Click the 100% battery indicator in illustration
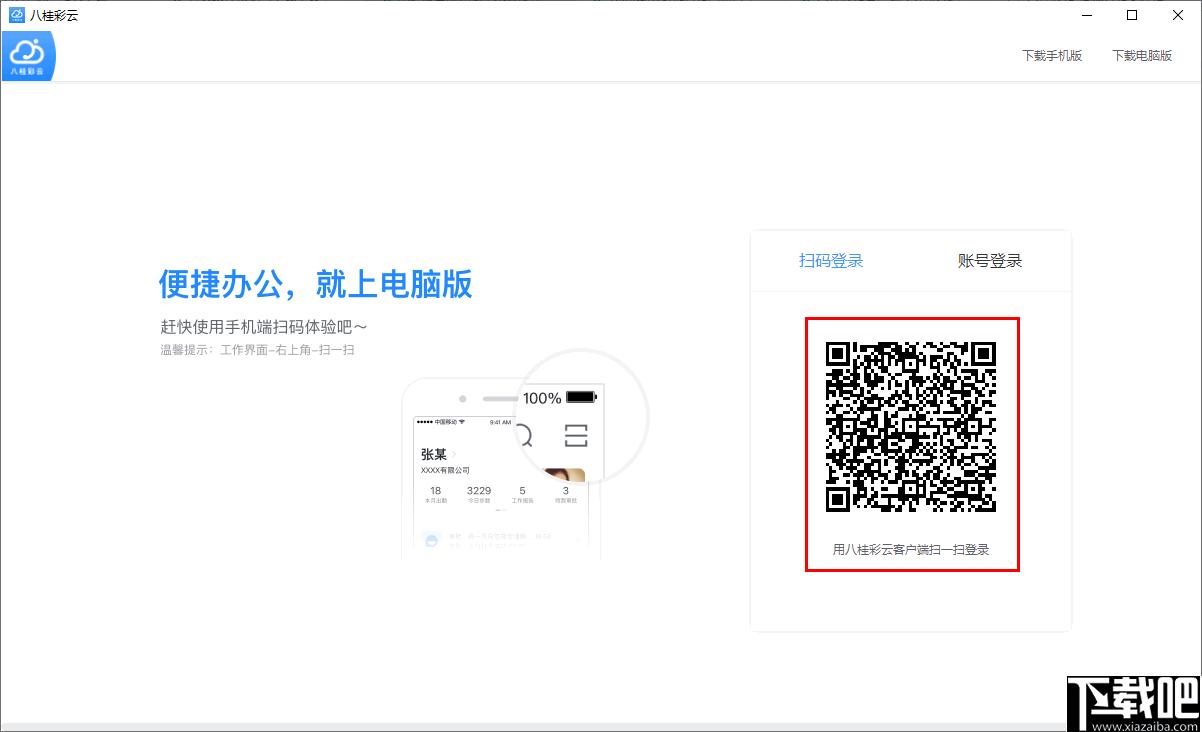1202x732 pixels. click(x=559, y=398)
